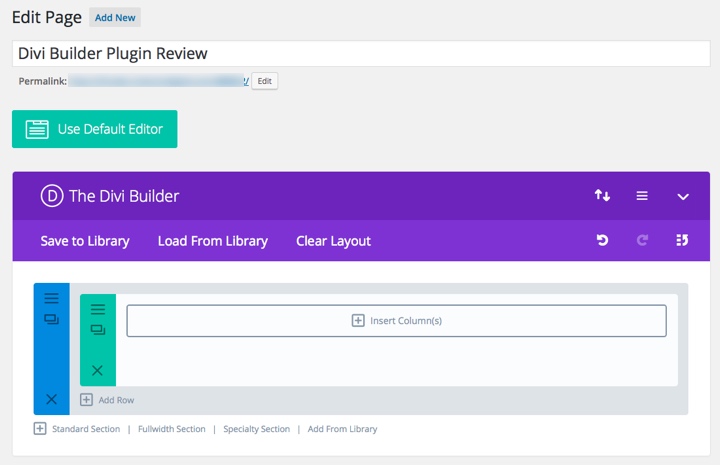Click the permalink Edit button
The image size is (720, 465).
[264, 81]
